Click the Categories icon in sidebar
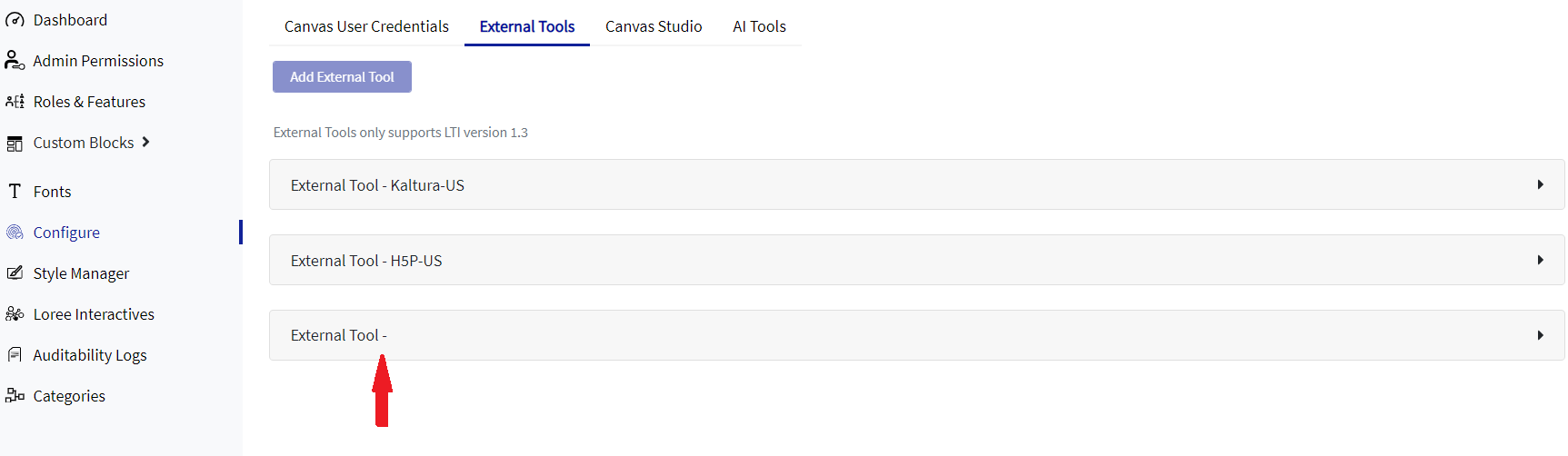Image resolution: width=1568 pixels, height=456 pixels. coord(15,396)
